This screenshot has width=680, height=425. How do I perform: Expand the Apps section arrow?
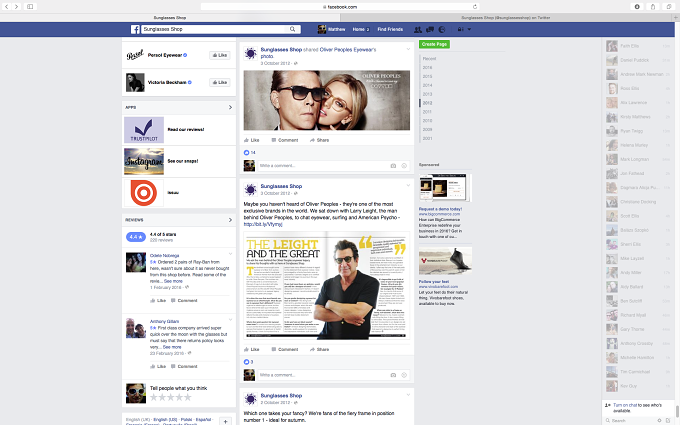tap(230, 107)
